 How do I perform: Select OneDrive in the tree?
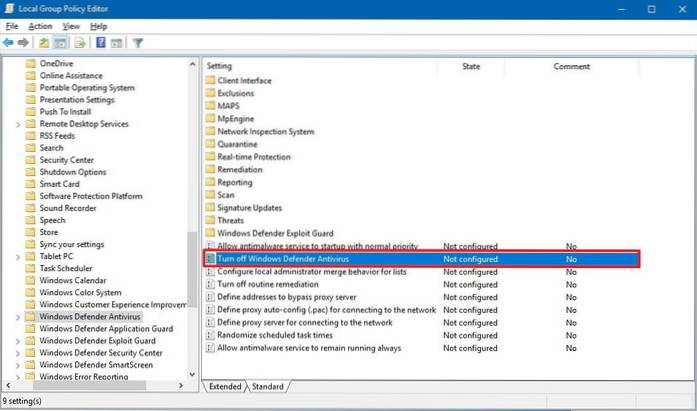[x=56, y=64]
